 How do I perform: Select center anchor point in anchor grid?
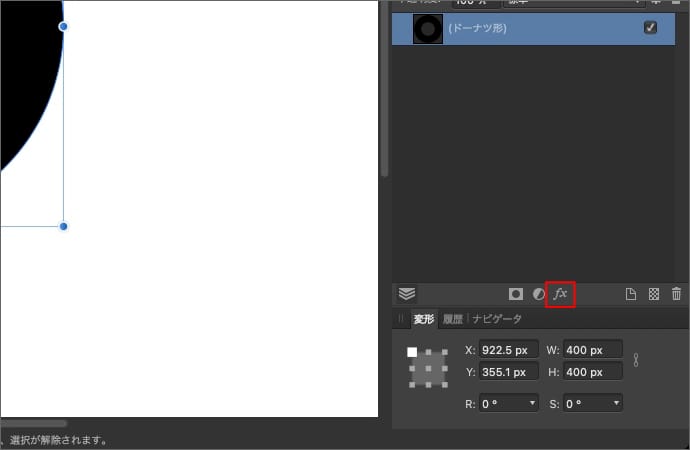428,368
